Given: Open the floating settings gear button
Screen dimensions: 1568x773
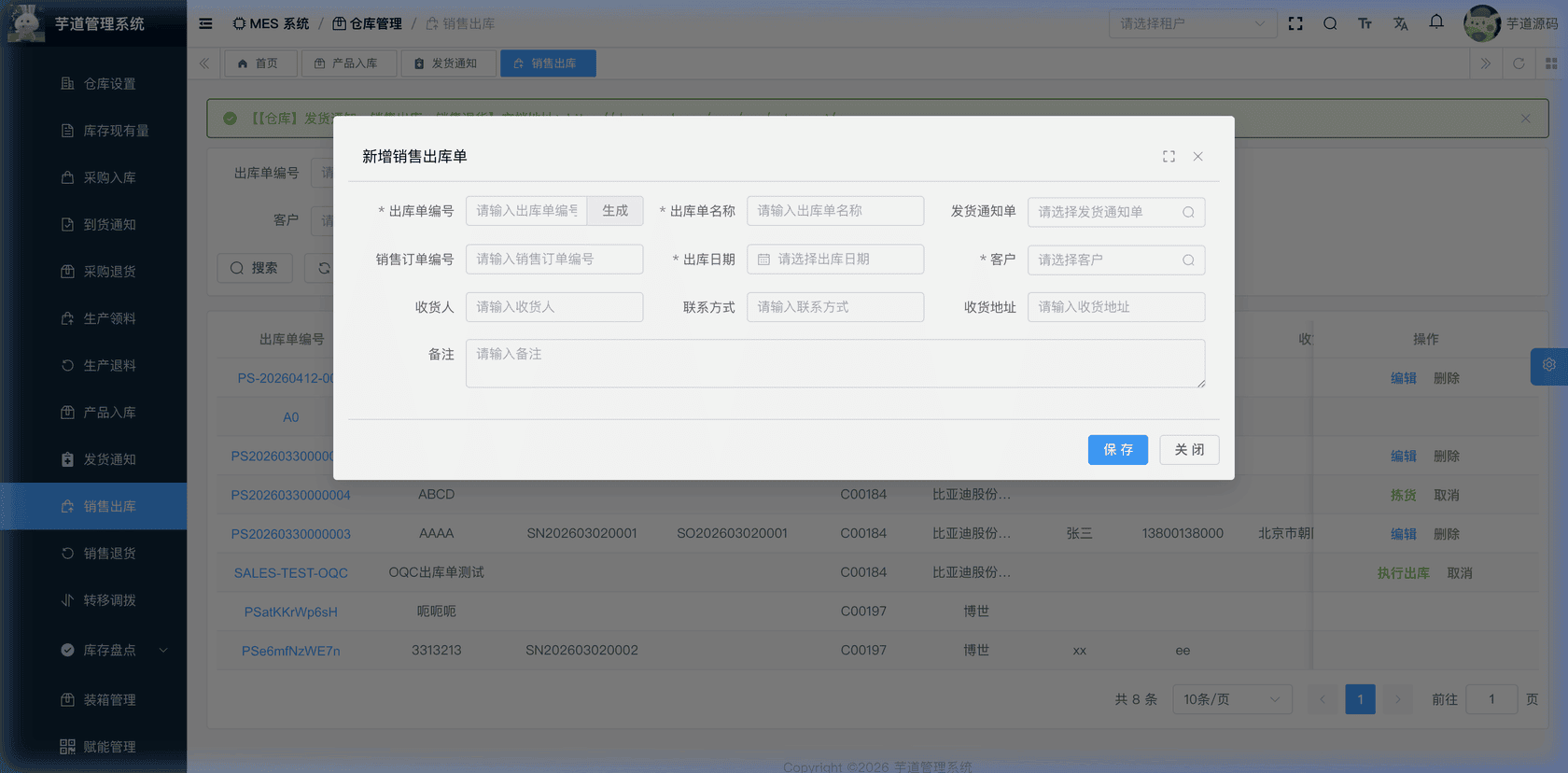Looking at the screenshot, I should 1549,366.
